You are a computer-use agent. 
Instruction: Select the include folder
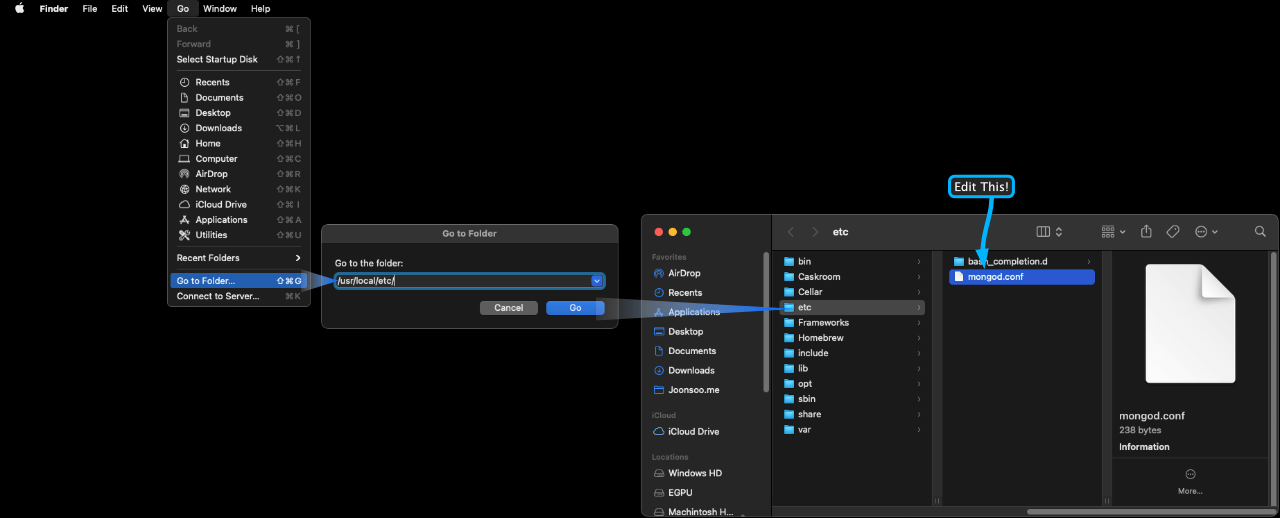853,353
